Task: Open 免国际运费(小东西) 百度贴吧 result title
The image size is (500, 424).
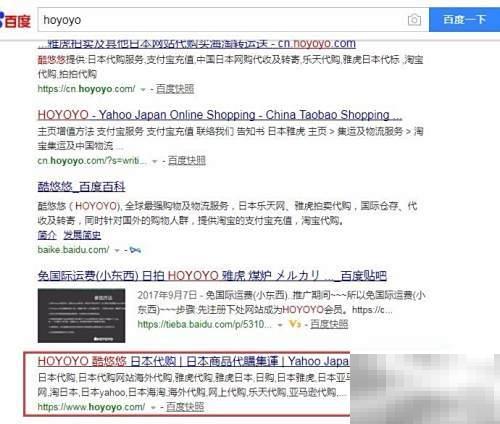Action: (212, 276)
